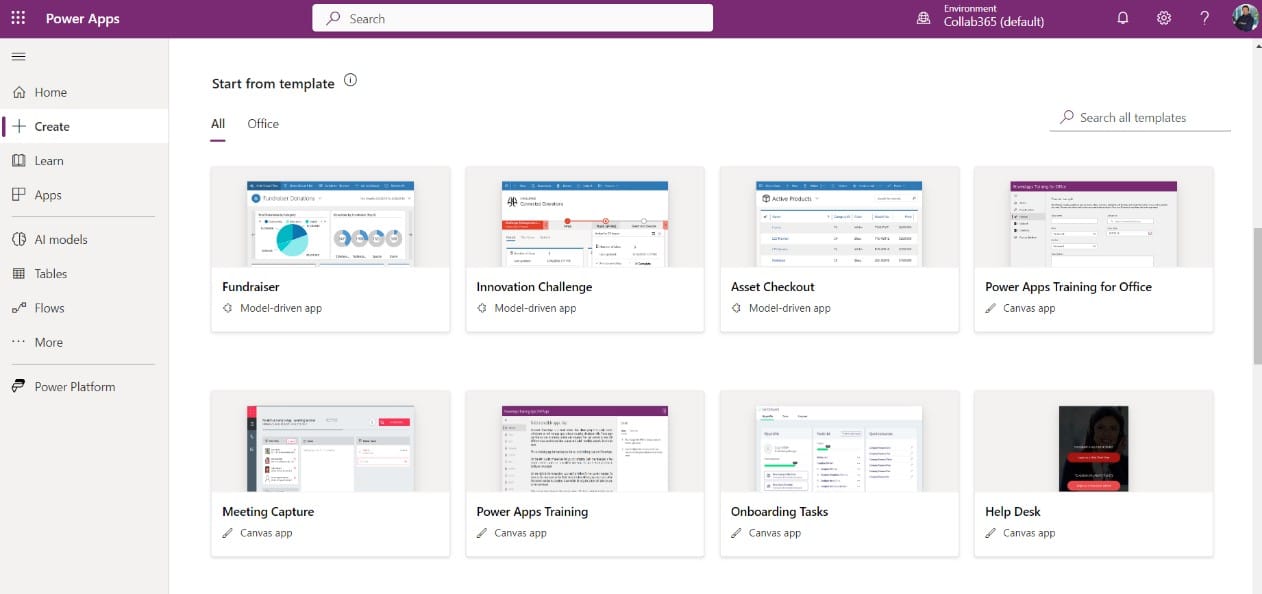Select Tables in the left navigation
Image resolution: width=1262 pixels, height=594 pixels.
[50, 273]
